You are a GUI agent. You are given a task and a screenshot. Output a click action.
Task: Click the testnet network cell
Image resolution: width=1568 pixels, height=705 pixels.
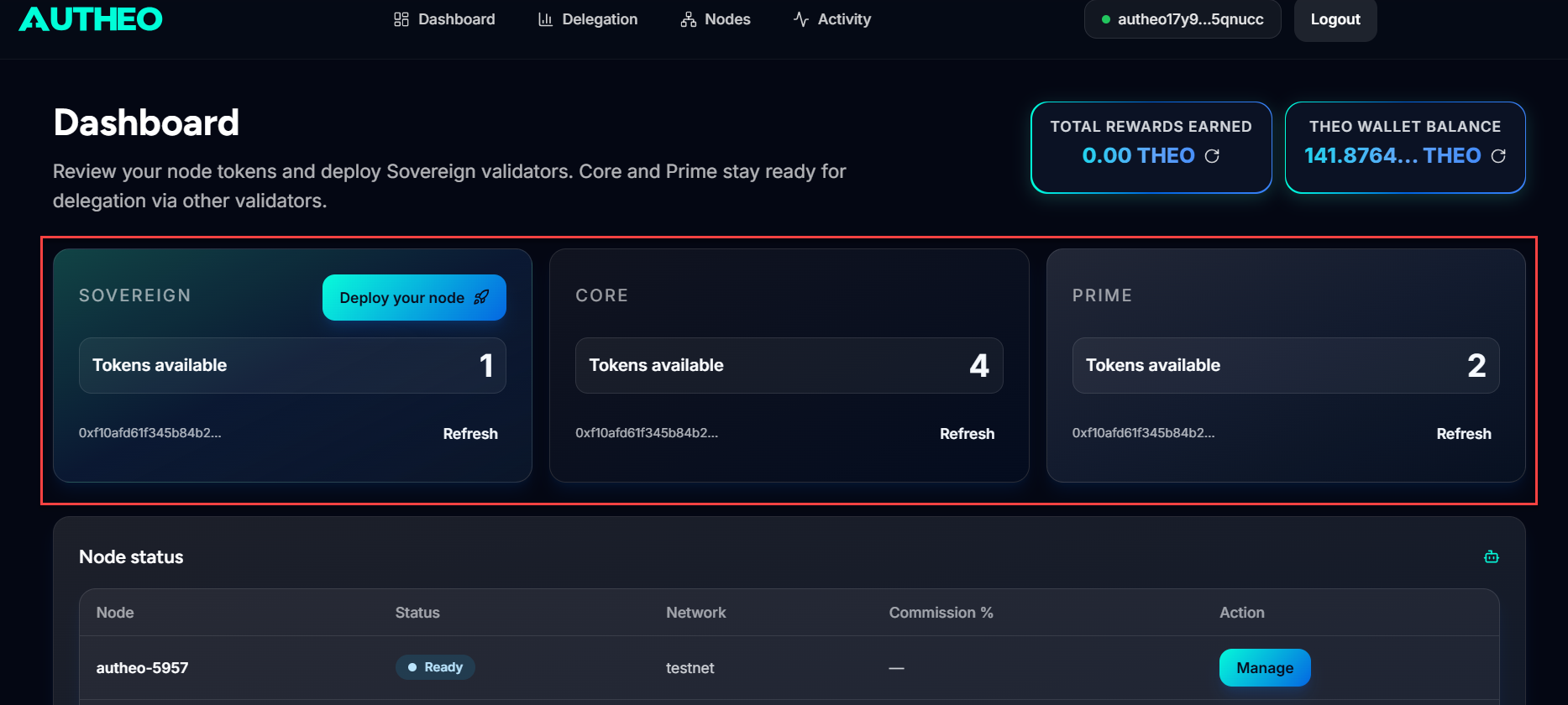point(690,668)
